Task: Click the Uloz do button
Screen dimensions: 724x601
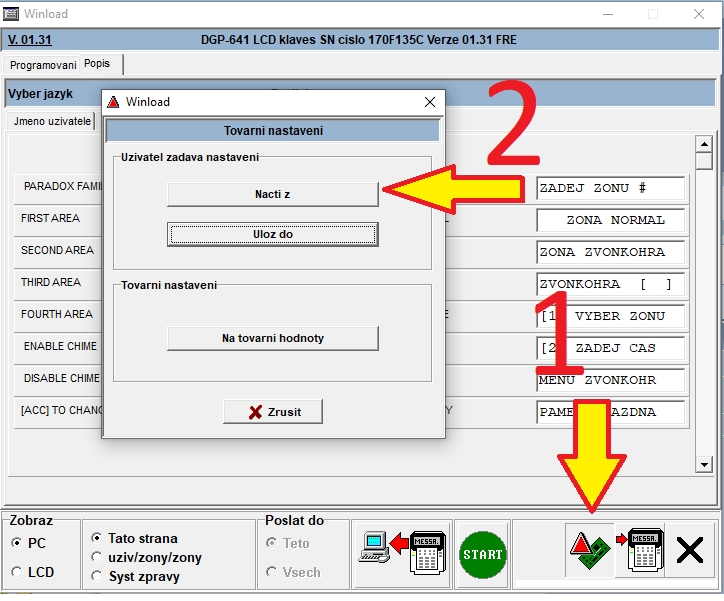Action: coord(272,234)
